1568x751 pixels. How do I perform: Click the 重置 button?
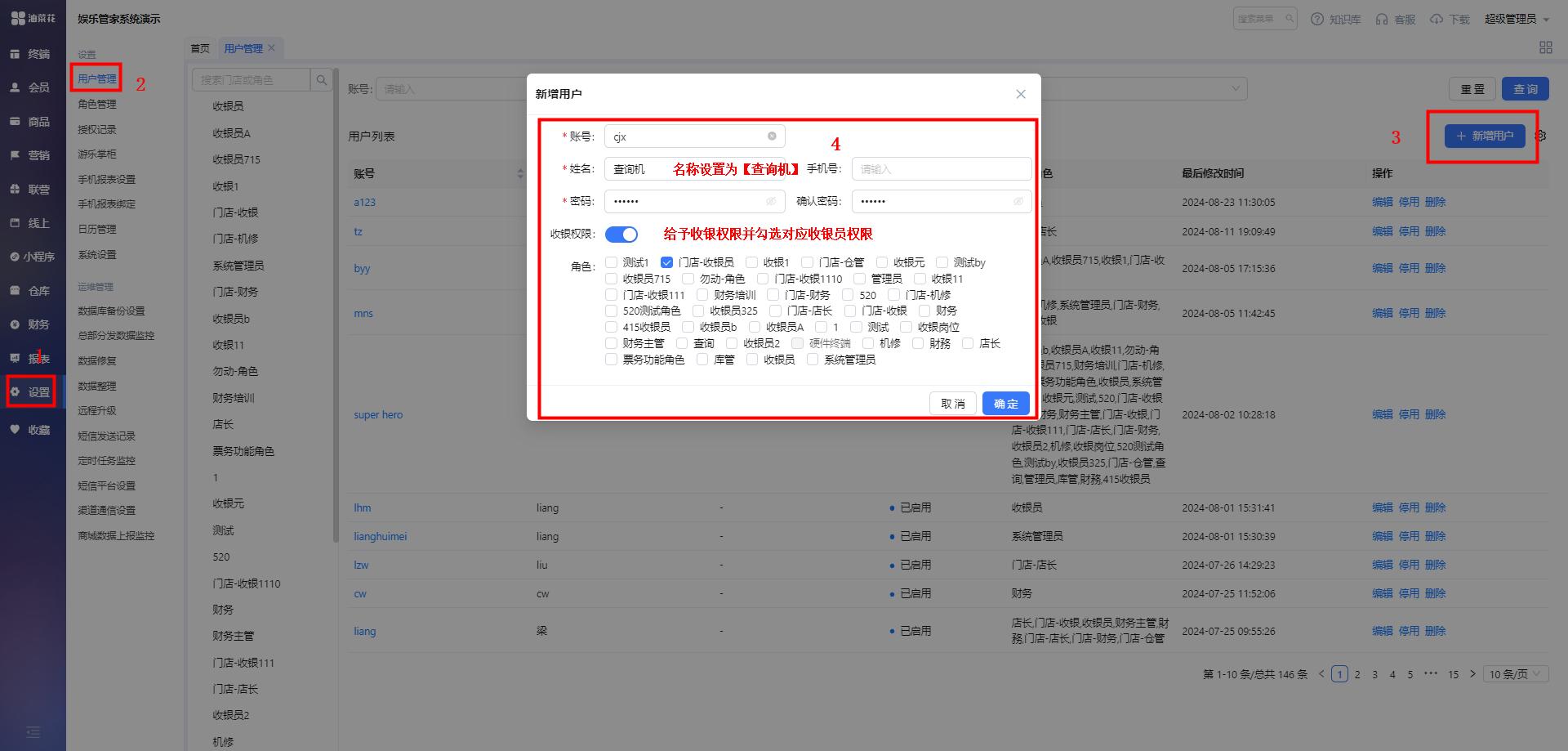1472,89
